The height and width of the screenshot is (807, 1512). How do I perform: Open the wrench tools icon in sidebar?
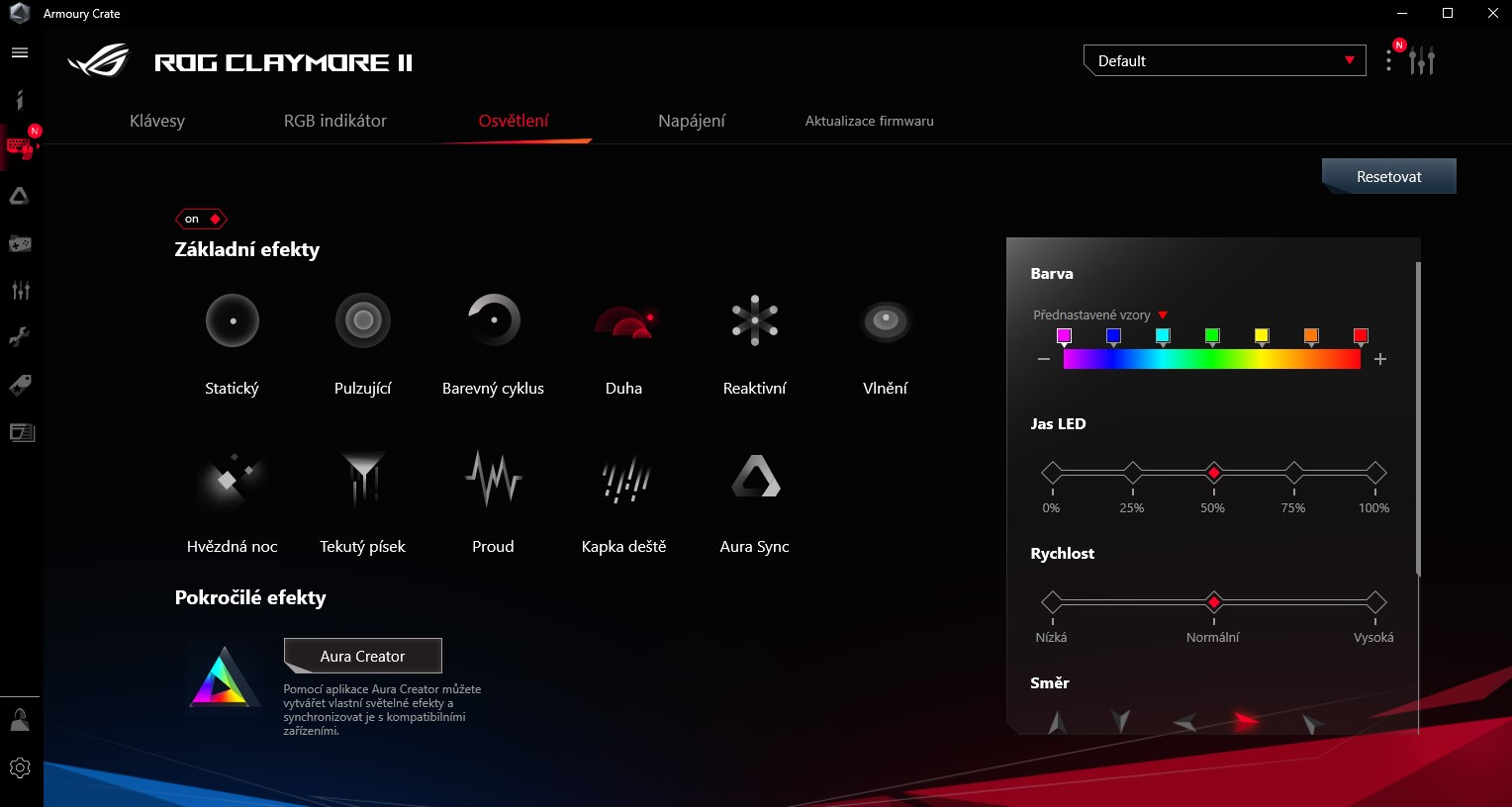[x=20, y=337]
